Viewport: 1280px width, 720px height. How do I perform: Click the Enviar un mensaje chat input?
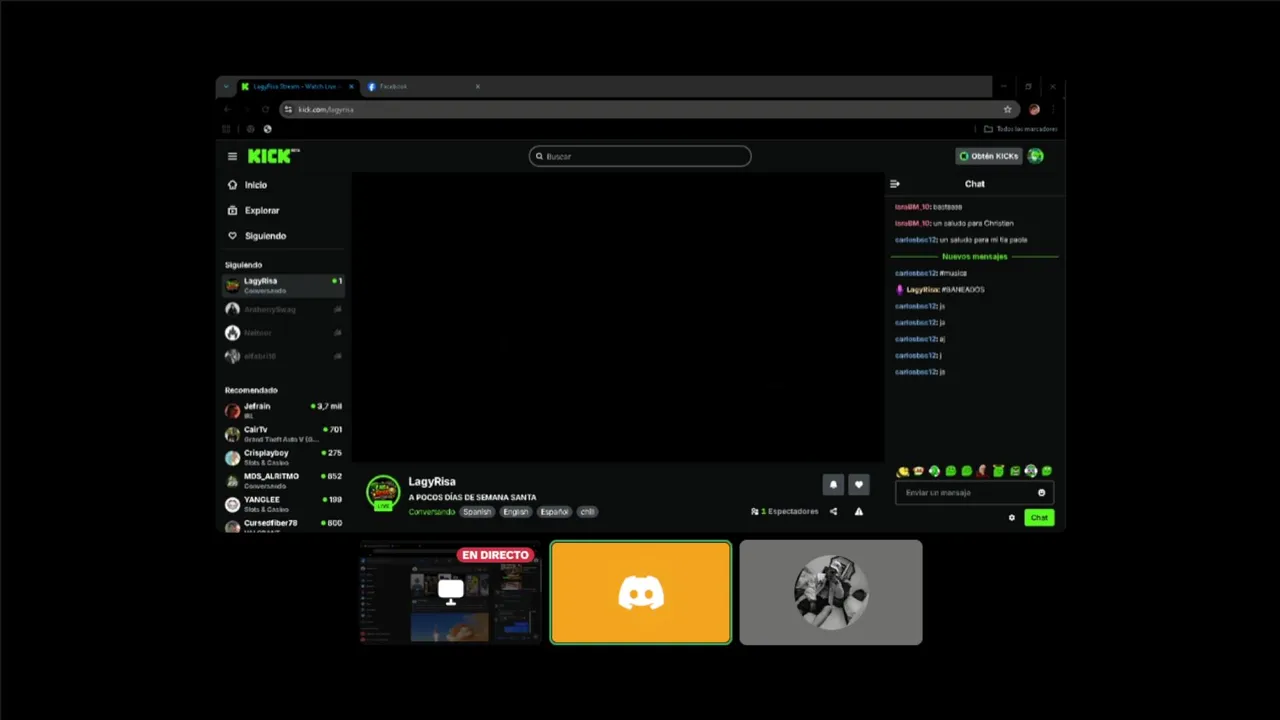click(x=974, y=493)
